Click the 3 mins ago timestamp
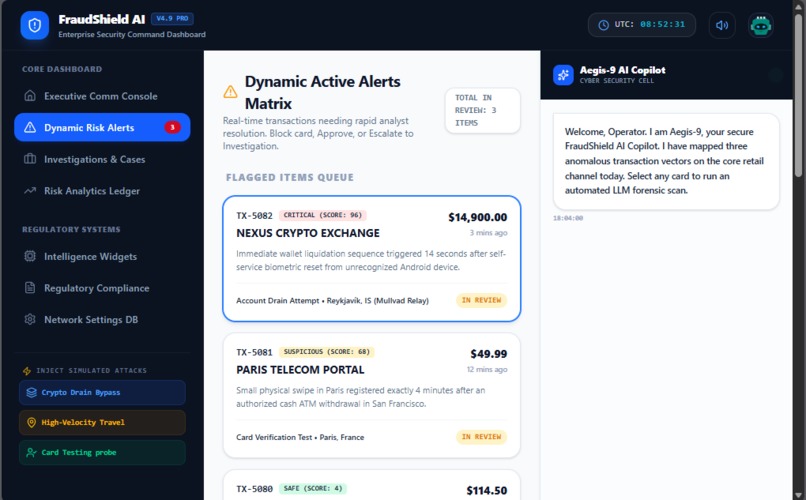Screen dimensions: 806x500 (x=488, y=233)
